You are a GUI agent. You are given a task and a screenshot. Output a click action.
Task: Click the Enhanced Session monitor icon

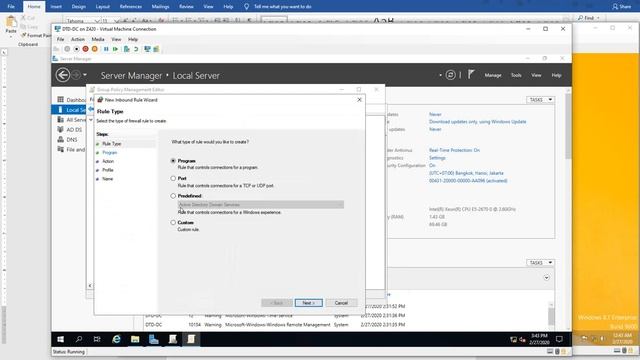[x=147, y=49]
